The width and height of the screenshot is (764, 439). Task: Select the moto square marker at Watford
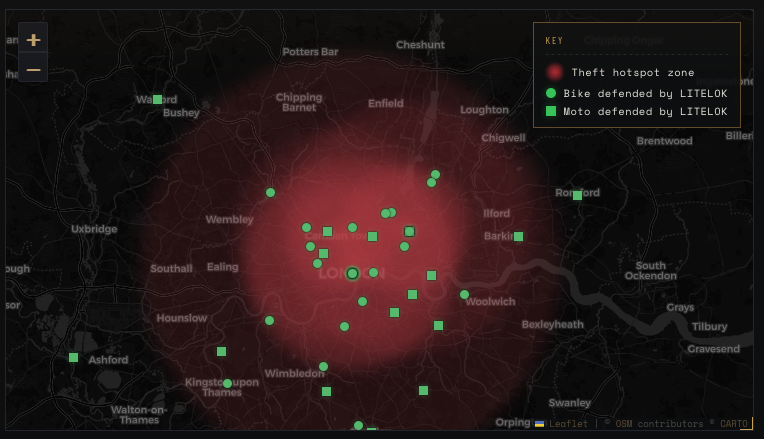click(157, 99)
